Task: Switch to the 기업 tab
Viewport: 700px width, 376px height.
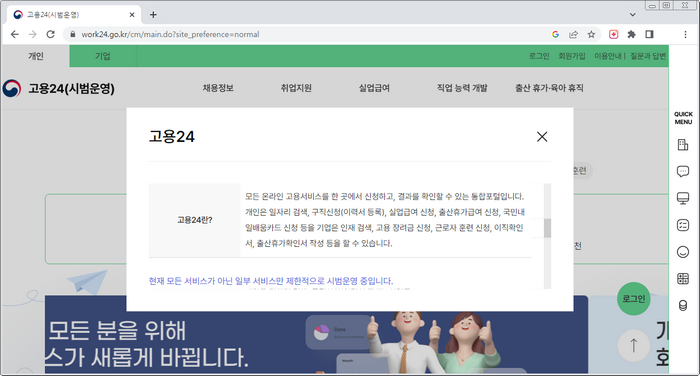Action: pyautogui.click(x=103, y=56)
